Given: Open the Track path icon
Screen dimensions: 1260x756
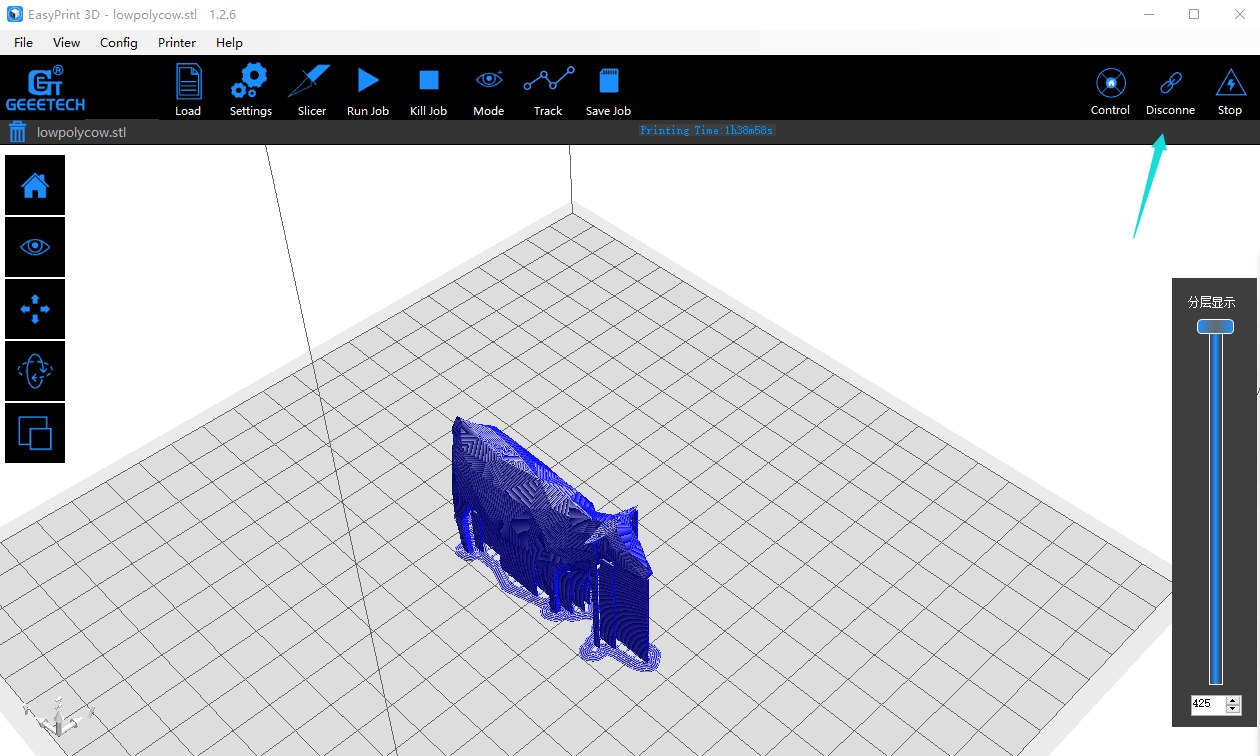Looking at the screenshot, I should (548, 88).
